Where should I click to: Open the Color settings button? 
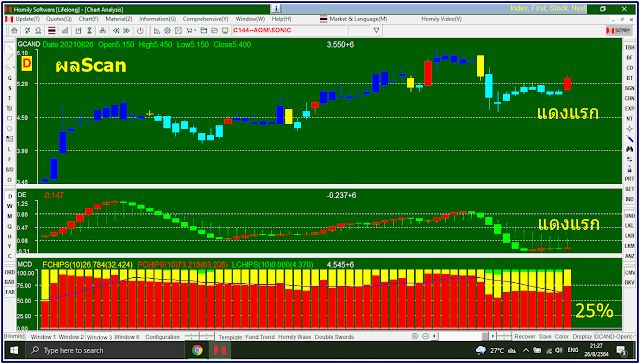coord(562,337)
